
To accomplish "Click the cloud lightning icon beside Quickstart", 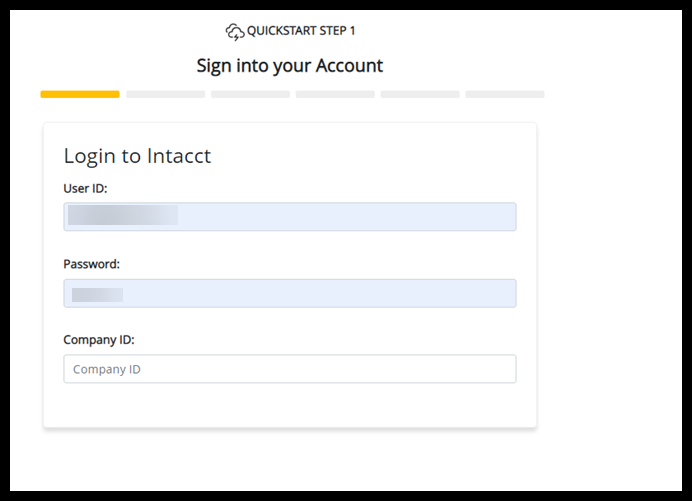I will point(235,32).
